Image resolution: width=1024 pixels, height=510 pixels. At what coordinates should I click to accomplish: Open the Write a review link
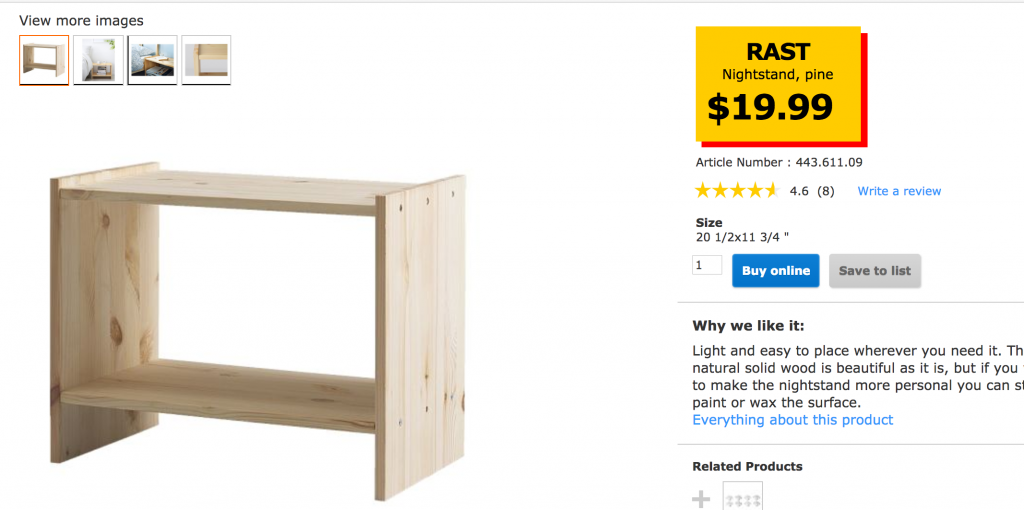(x=899, y=191)
